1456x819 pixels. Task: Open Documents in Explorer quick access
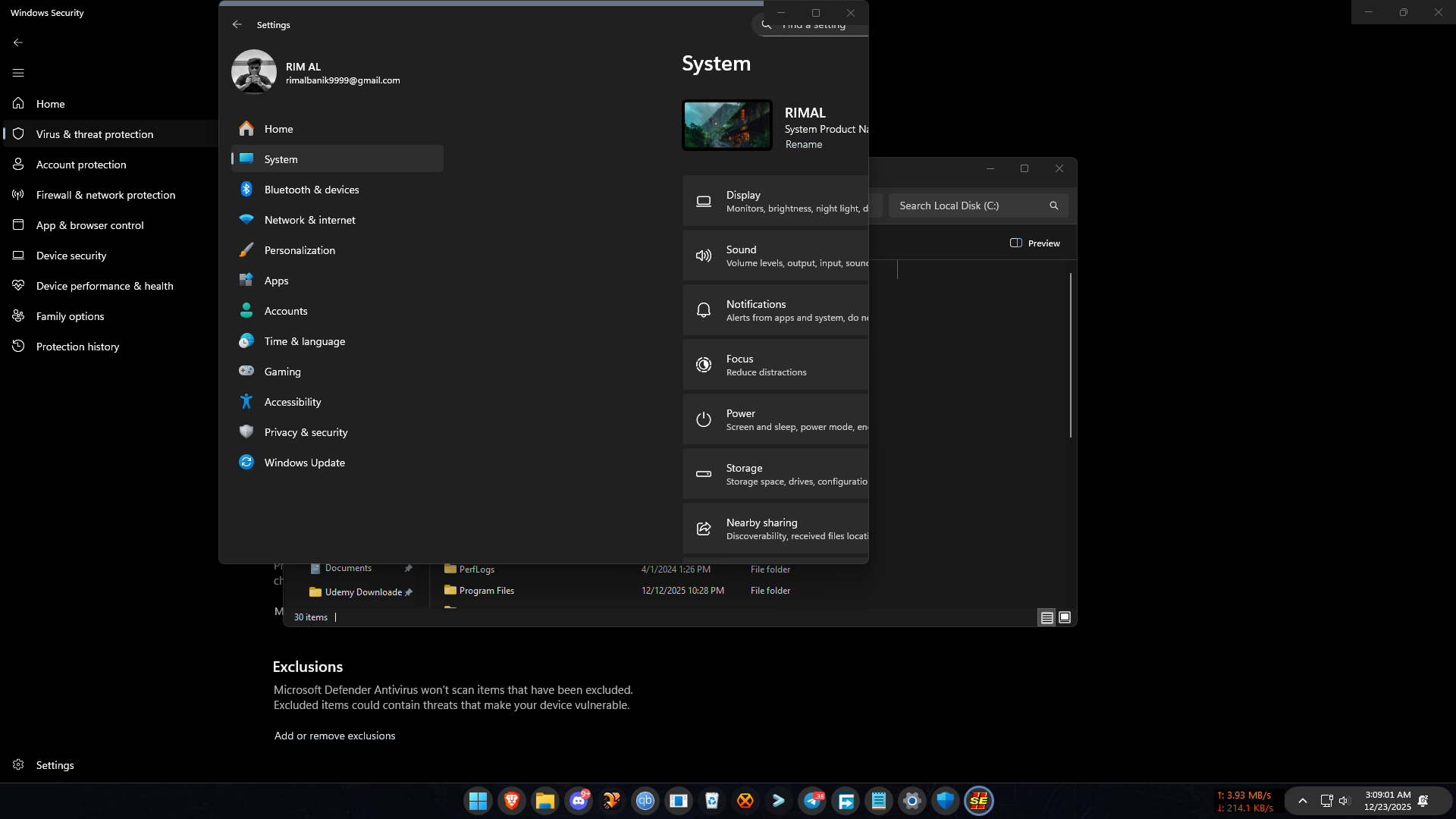(x=348, y=568)
